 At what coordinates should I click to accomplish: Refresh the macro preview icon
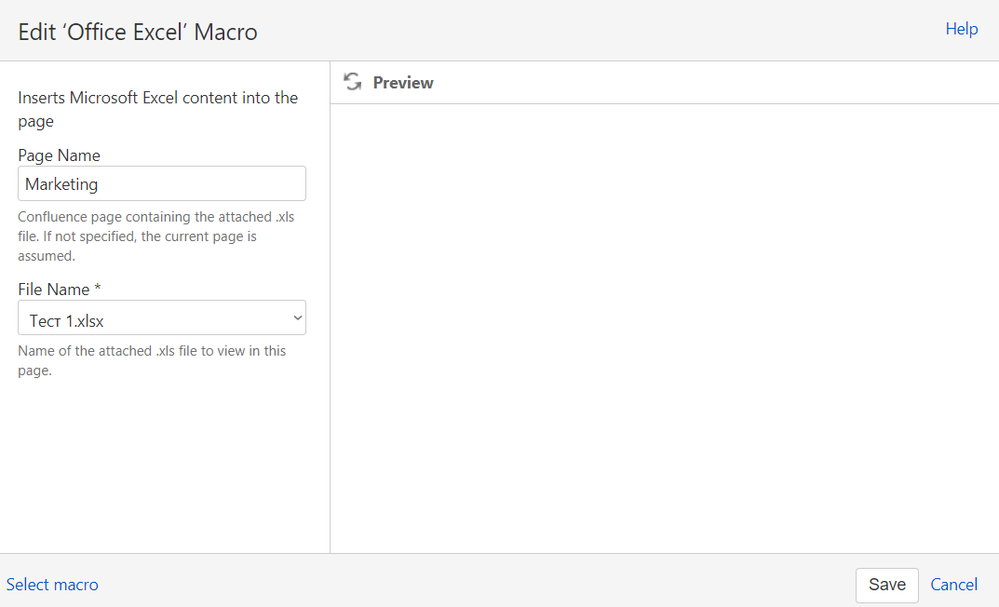352,82
